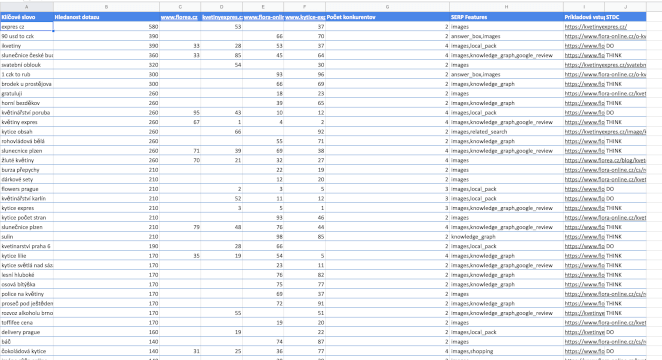Image resolution: width=662 pixels, height=360 pixels.
Task: Open the www.flora-online header link
Action: pyautogui.click(x=263, y=17)
